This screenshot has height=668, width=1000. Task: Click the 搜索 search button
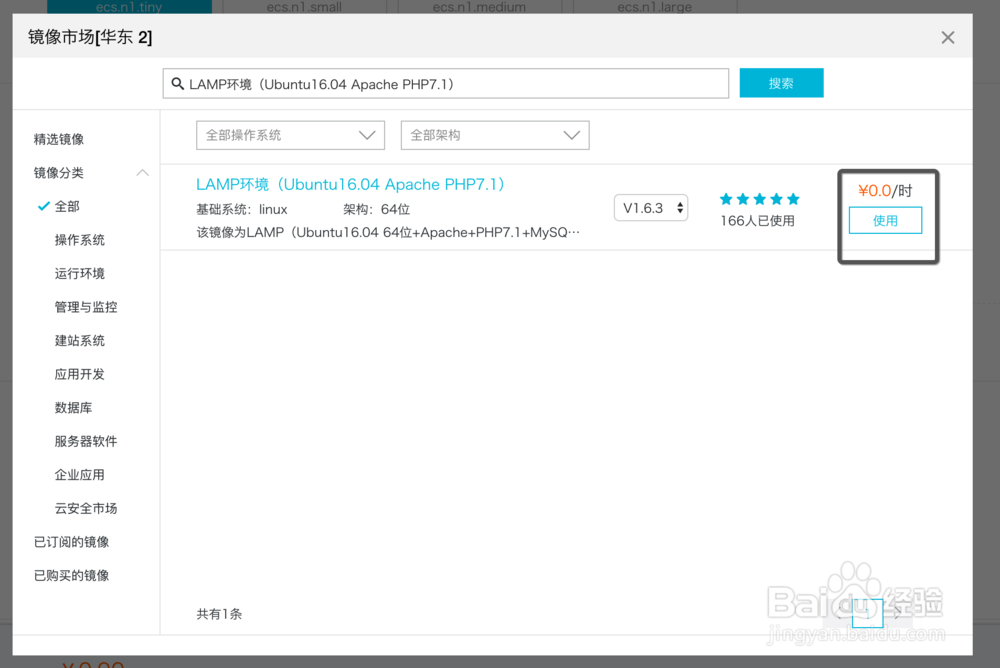[781, 83]
